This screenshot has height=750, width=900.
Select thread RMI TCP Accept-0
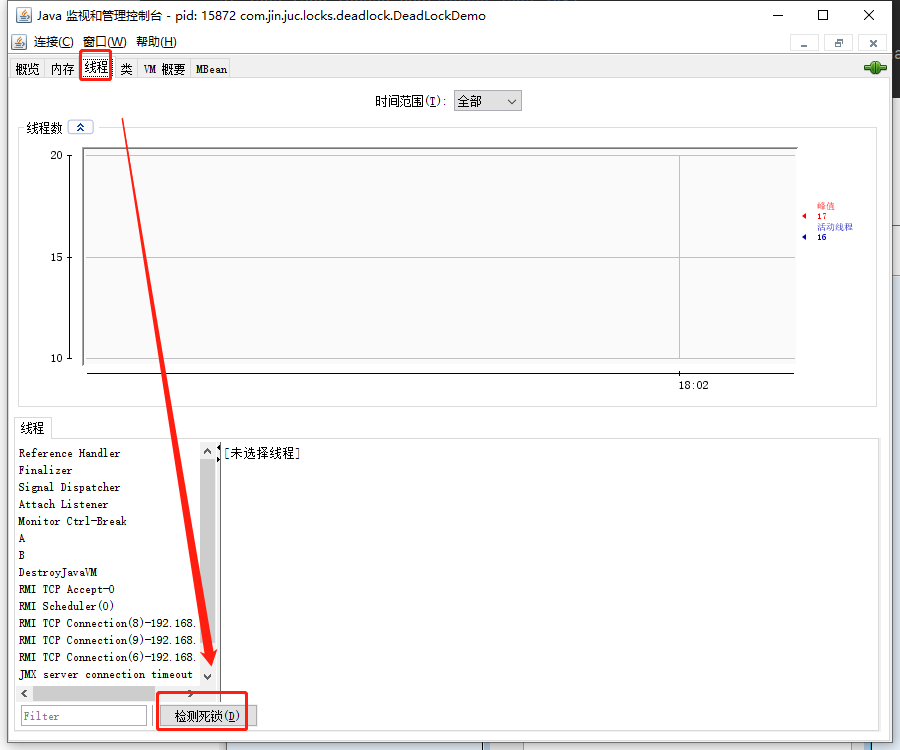click(x=67, y=589)
